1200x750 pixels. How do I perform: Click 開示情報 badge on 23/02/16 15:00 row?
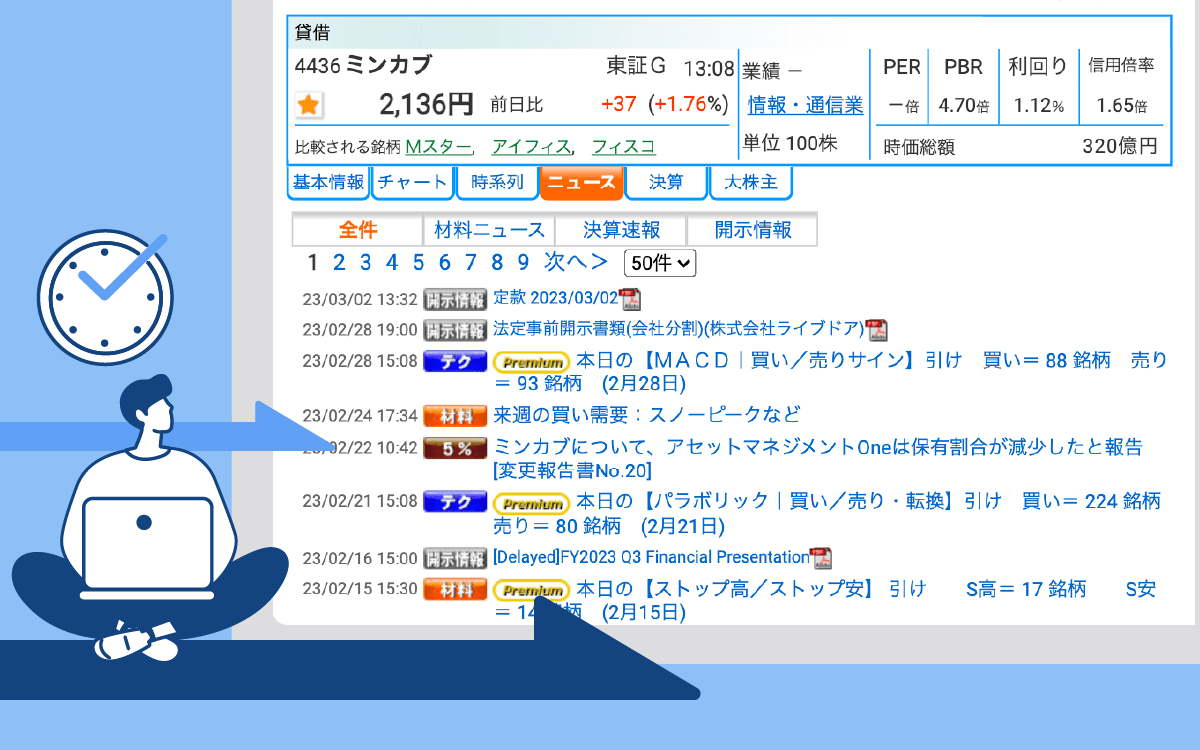pyautogui.click(x=455, y=558)
